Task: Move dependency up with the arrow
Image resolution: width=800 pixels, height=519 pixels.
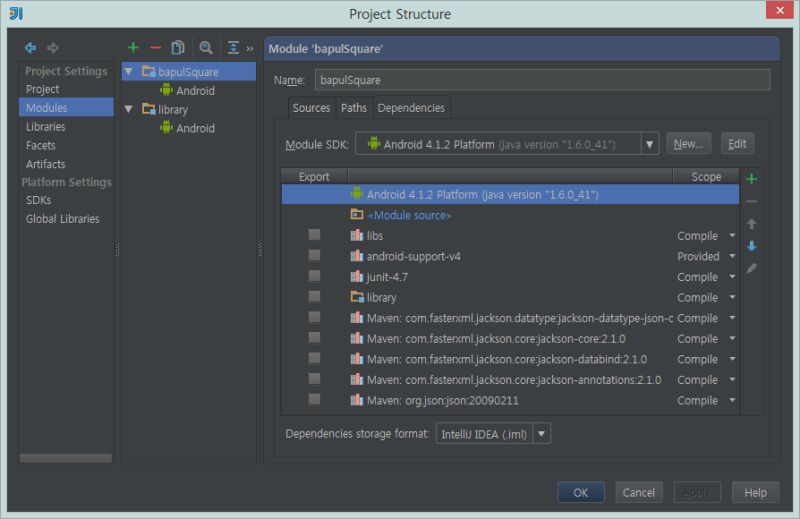Action: [x=751, y=224]
